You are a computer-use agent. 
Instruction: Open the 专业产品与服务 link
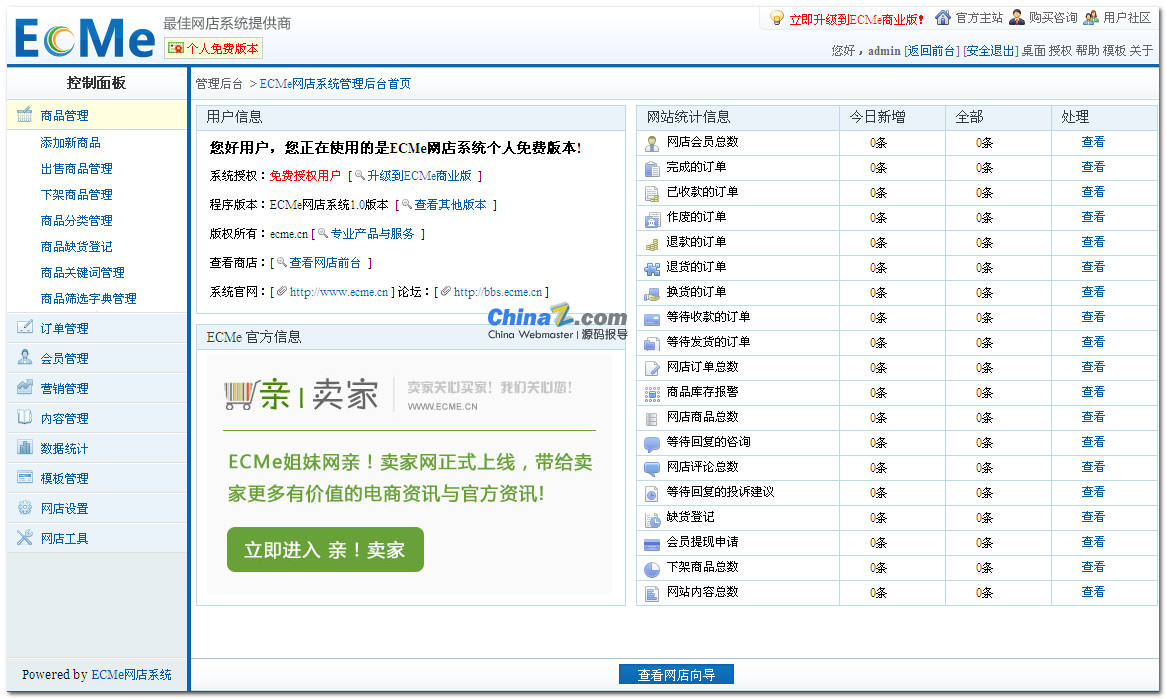pos(373,233)
